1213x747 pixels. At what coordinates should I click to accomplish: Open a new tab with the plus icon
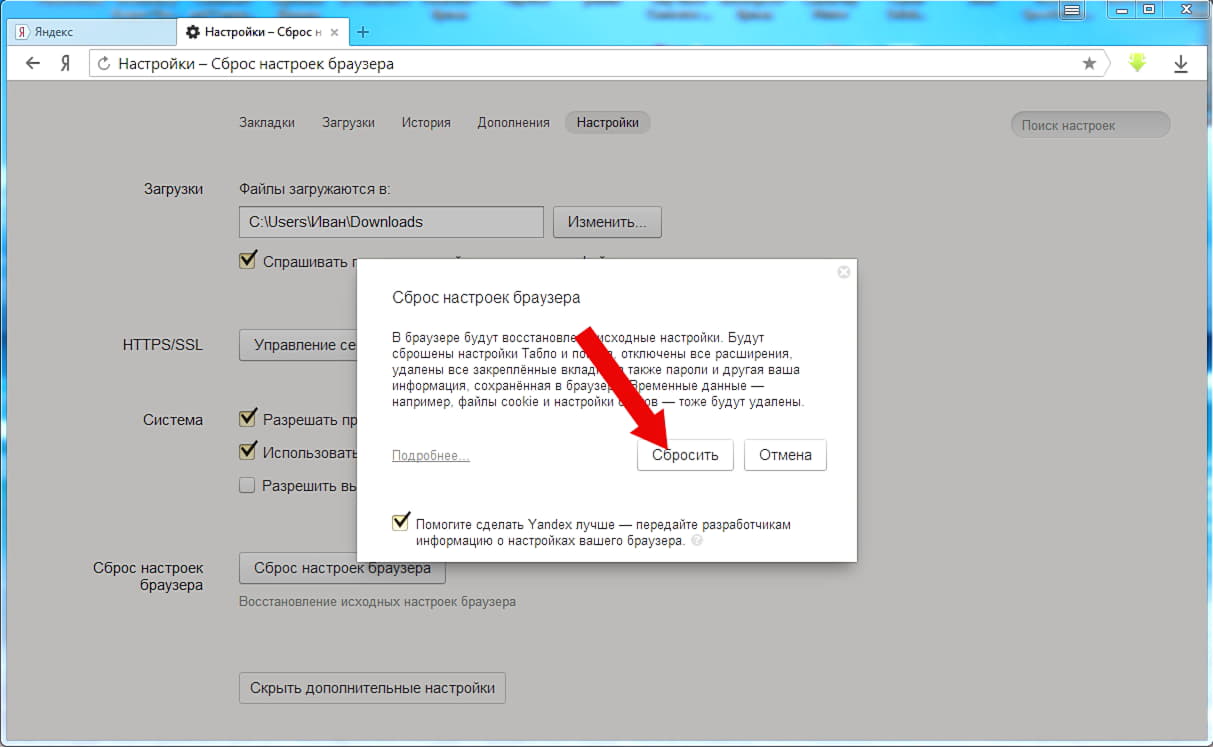coord(363,32)
